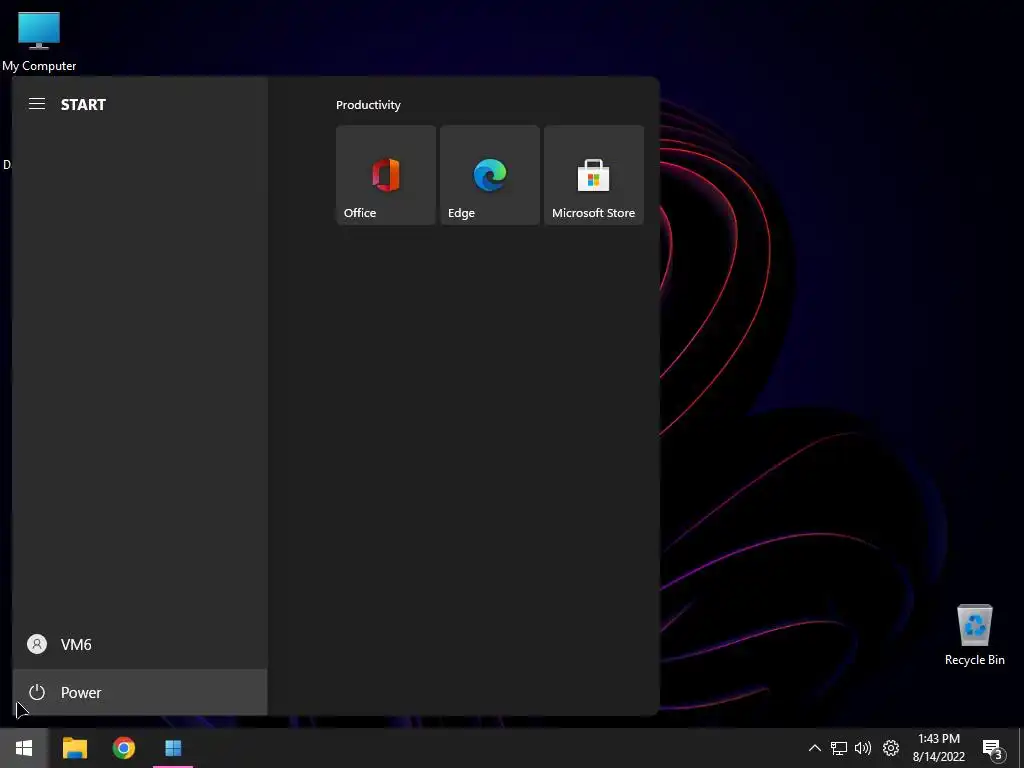Click the Productivity group heading
The image size is (1024, 768).
(x=368, y=104)
